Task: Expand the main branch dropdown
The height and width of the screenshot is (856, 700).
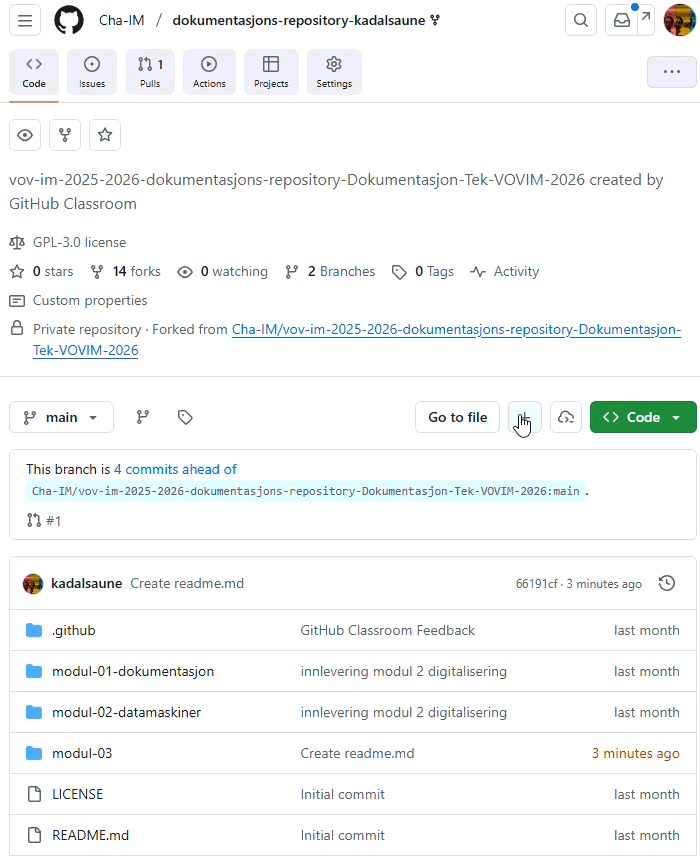Action: pos(61,417)
